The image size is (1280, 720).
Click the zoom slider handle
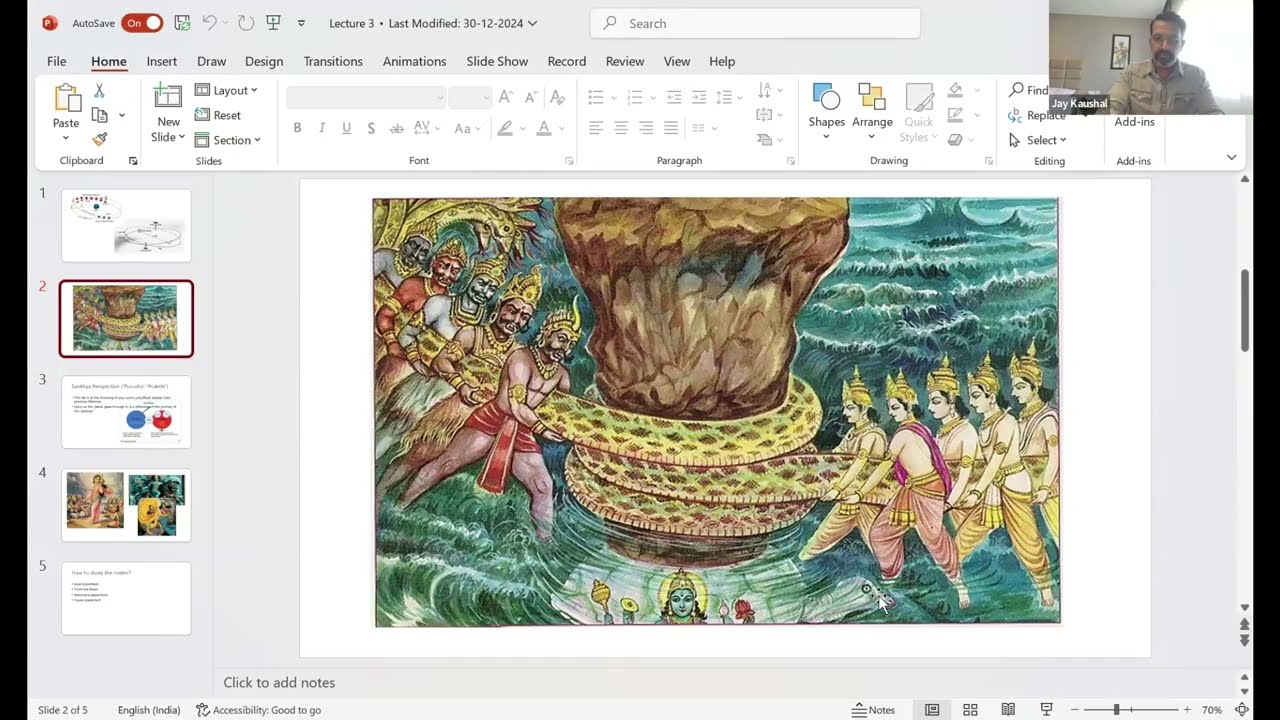tap(1116, 710)
